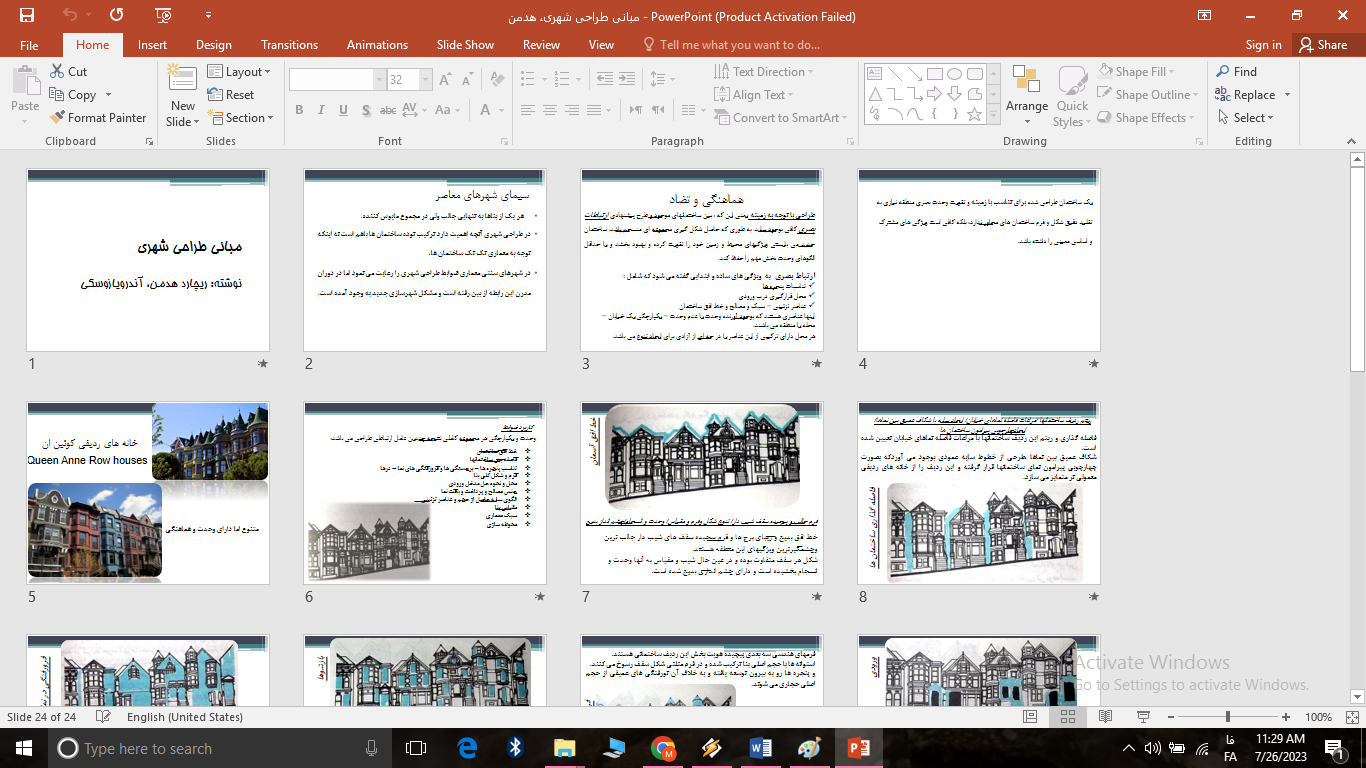Viewport: 1366px width, 768px height.
Task: Click the Replace tool
Action: pyautogui.click(x=1253, y=94)
